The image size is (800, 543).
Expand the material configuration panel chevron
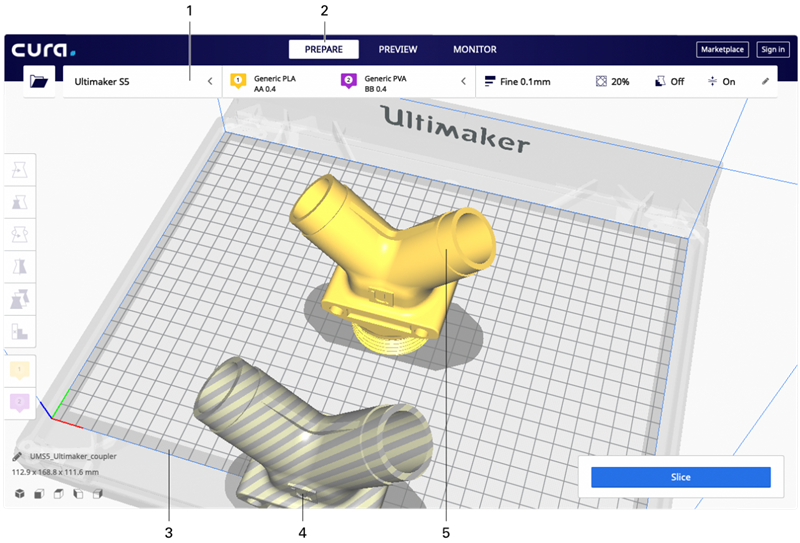tap(462, 82)
